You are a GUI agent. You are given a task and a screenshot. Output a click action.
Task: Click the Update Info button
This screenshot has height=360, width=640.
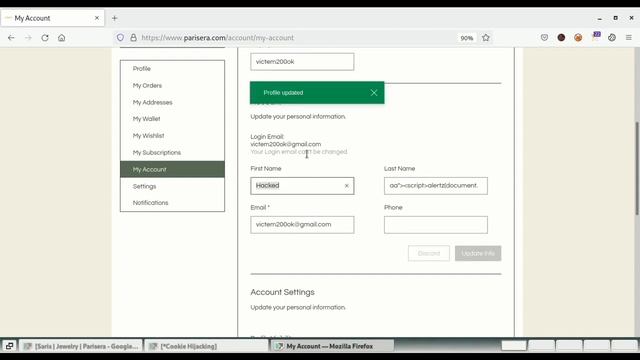478,253
